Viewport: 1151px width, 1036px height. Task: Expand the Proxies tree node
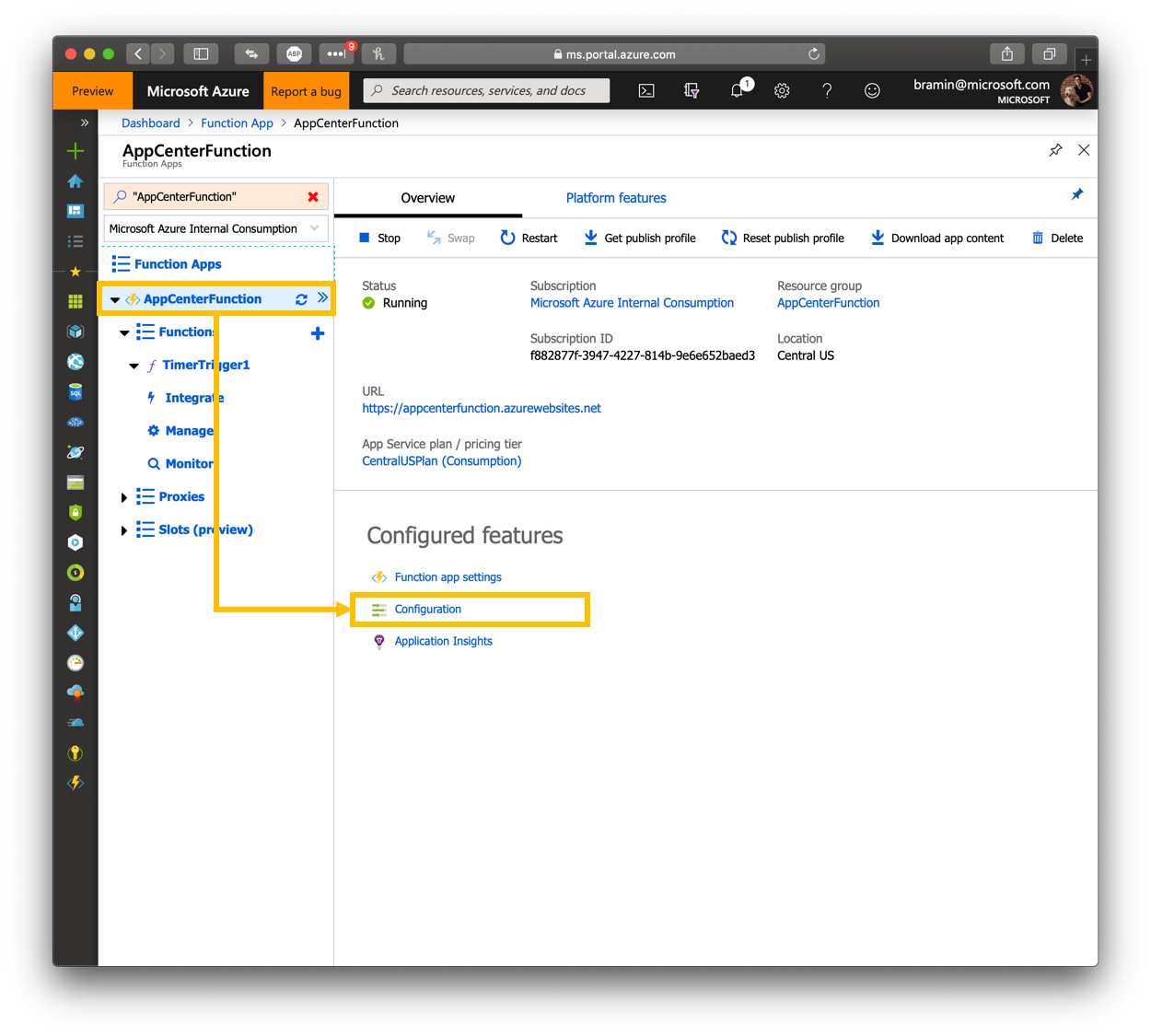point(124,498)
